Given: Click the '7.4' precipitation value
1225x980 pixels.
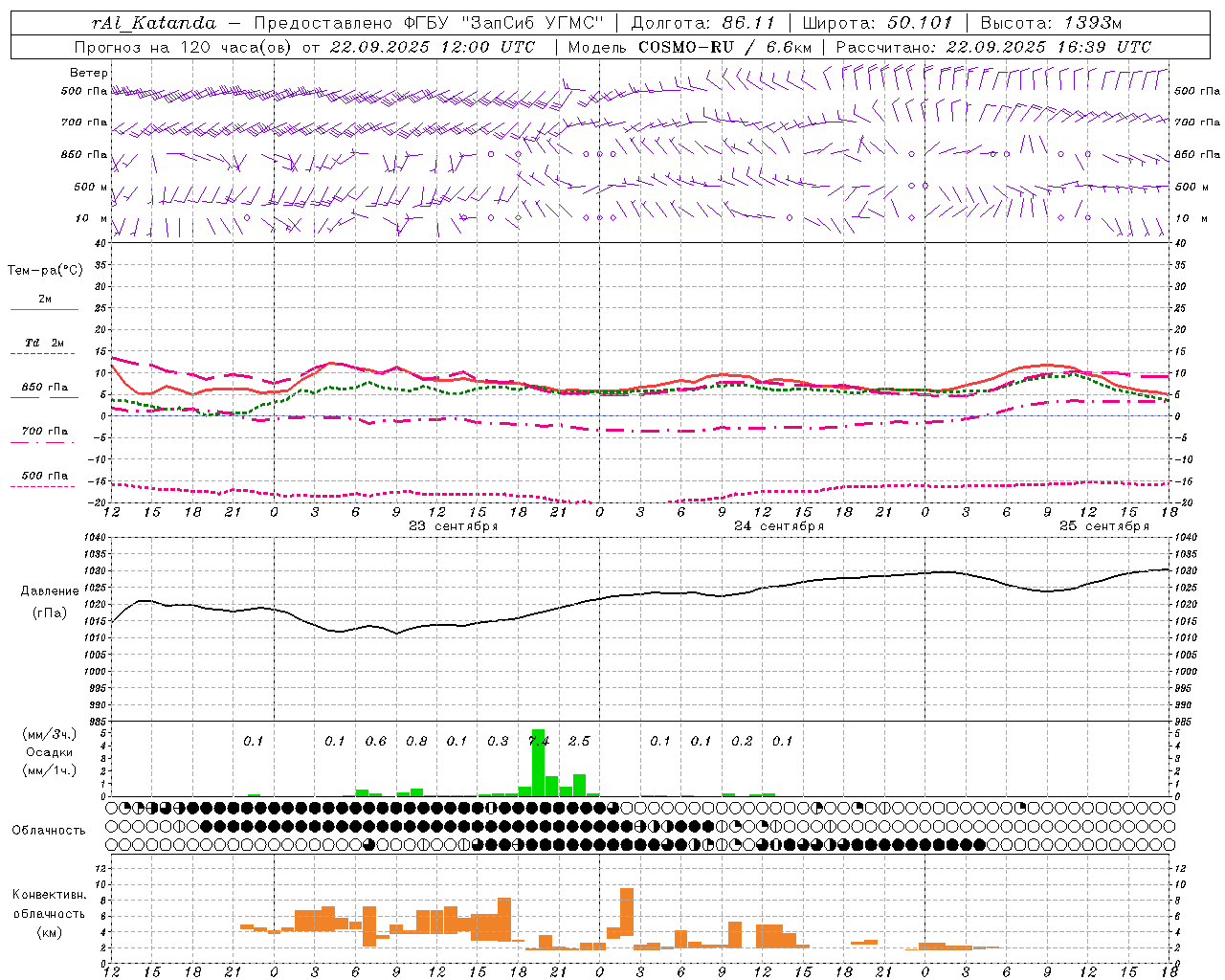Looking at the screenshot, I should (x=539, y=742).
